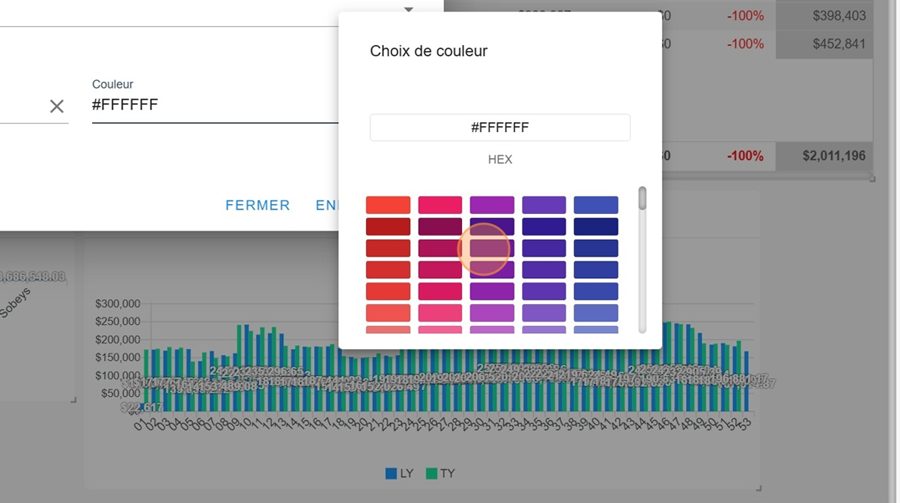Choose the darkest red swatch in second row
Viewport: 900px width, 503px height.
388,226
